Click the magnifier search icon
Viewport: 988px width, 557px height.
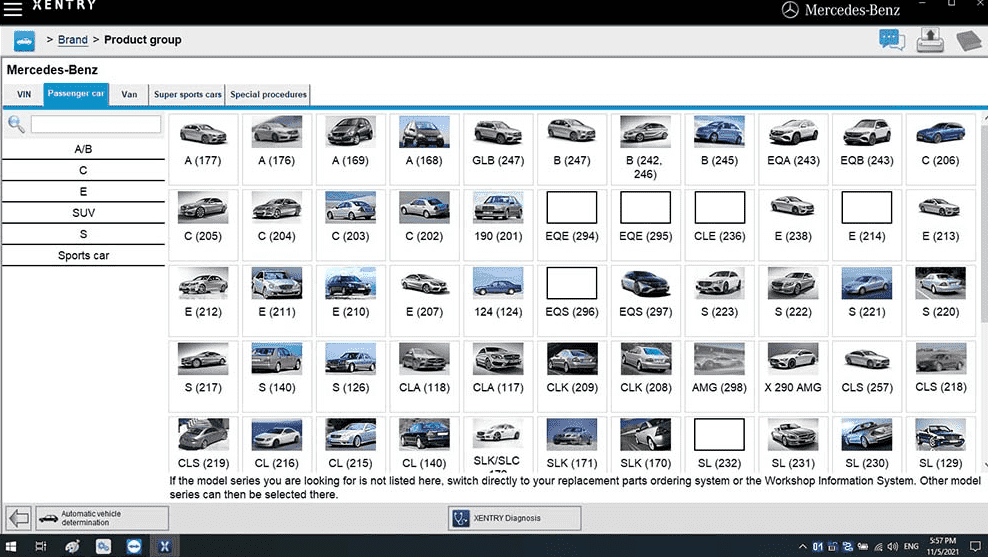16,124
